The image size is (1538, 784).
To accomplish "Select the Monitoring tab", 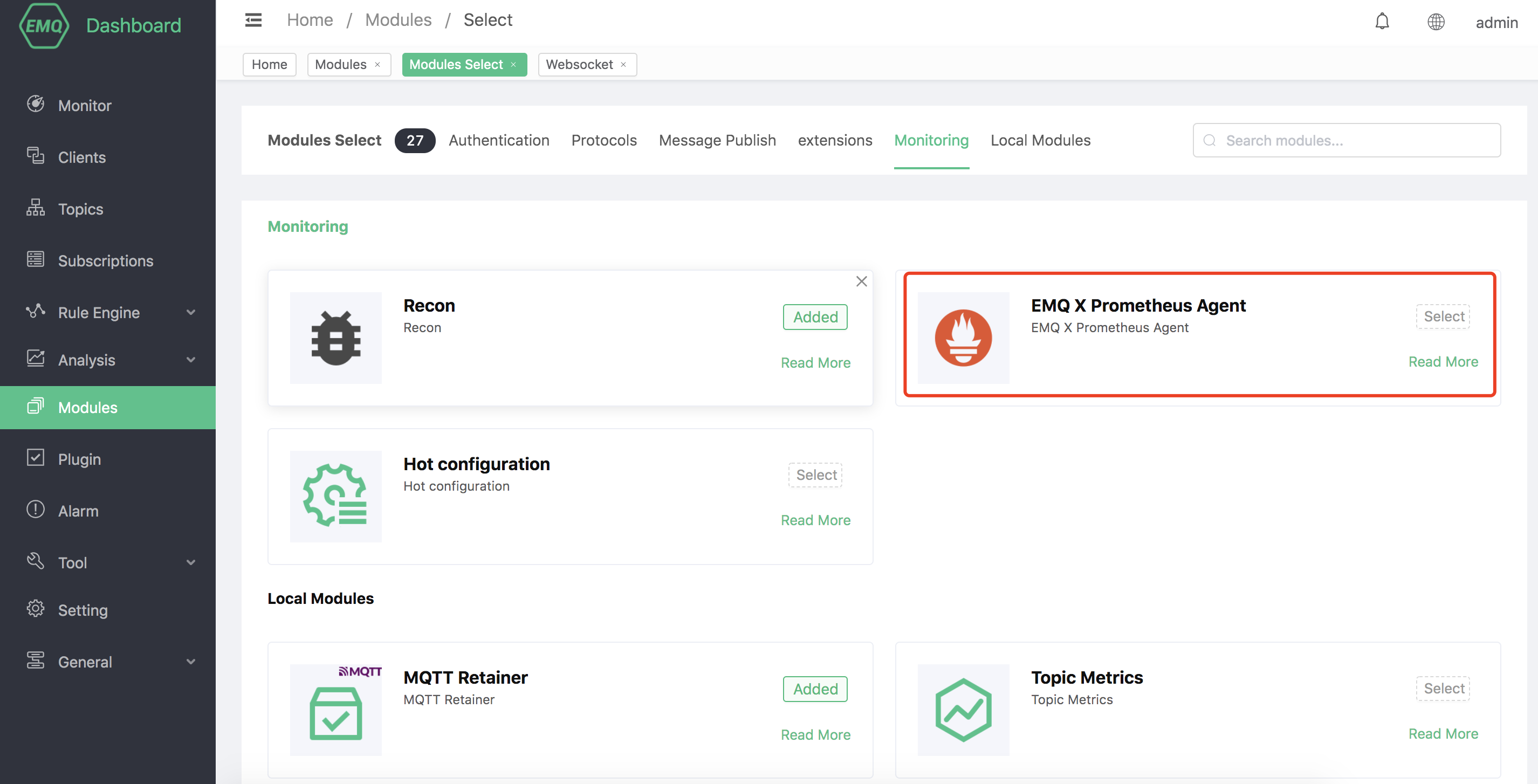I will pos(931,140).
